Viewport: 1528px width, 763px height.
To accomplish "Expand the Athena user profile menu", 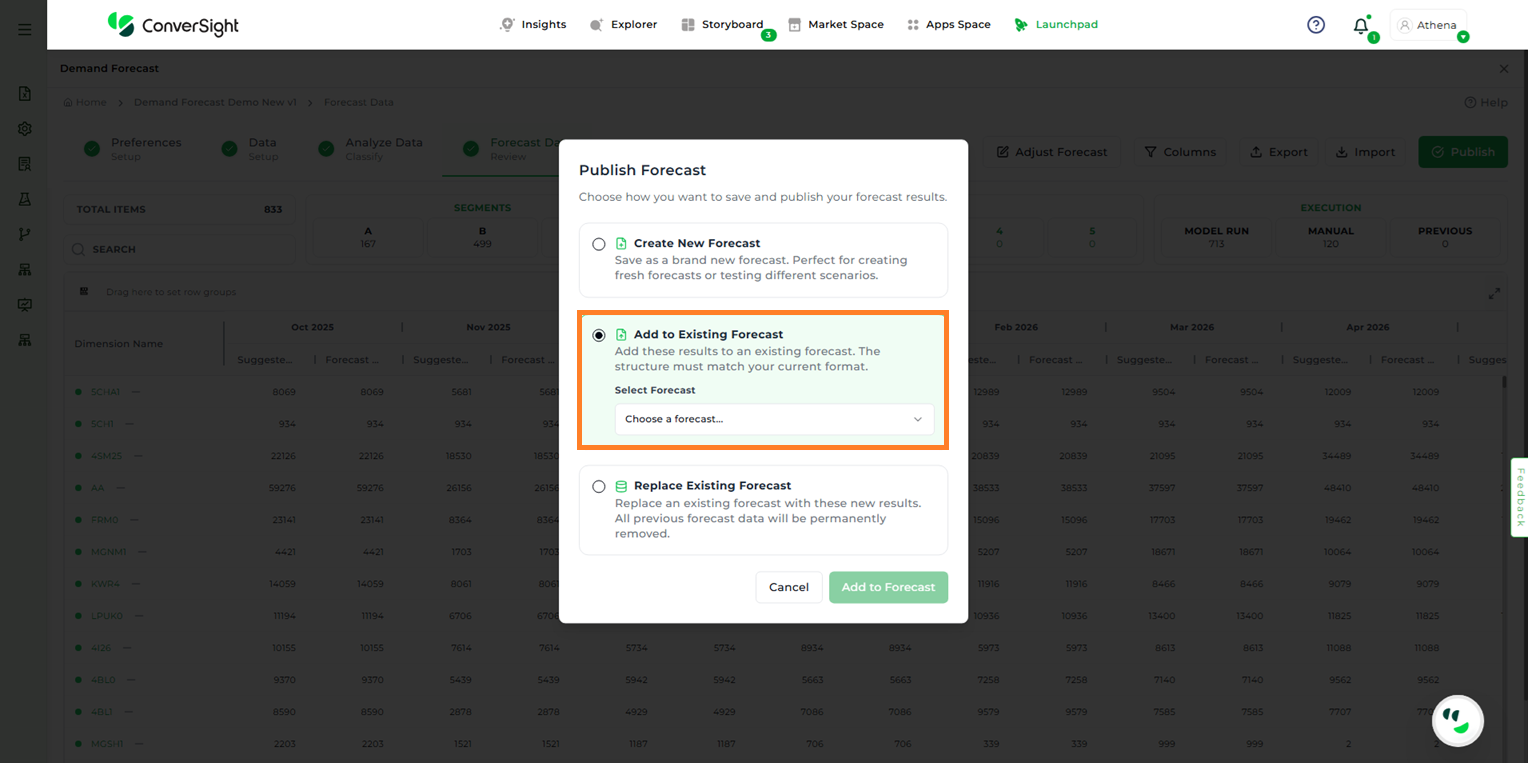I will click(x=1428, y=25).
